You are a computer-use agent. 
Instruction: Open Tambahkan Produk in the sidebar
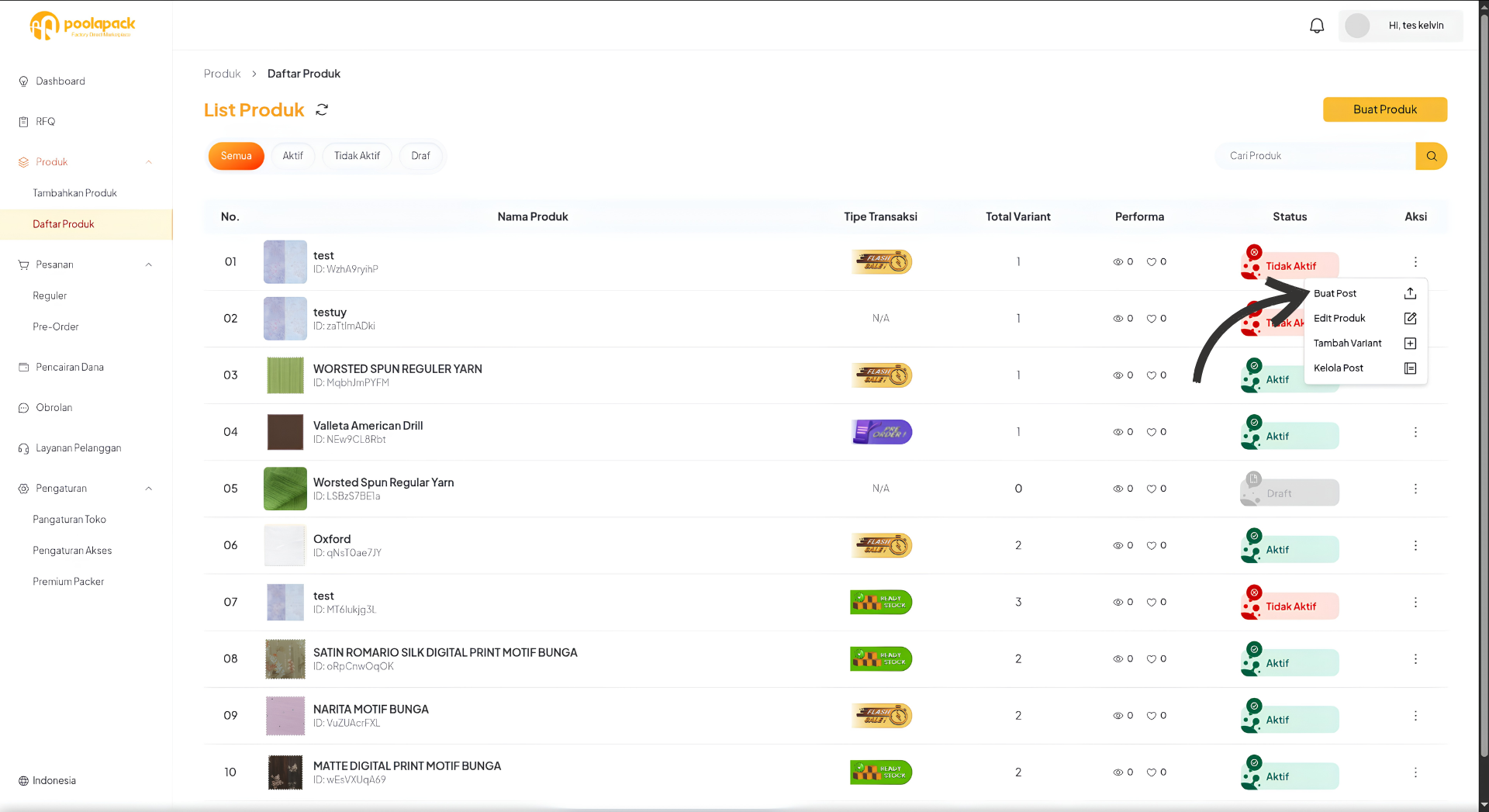(74, 193)
